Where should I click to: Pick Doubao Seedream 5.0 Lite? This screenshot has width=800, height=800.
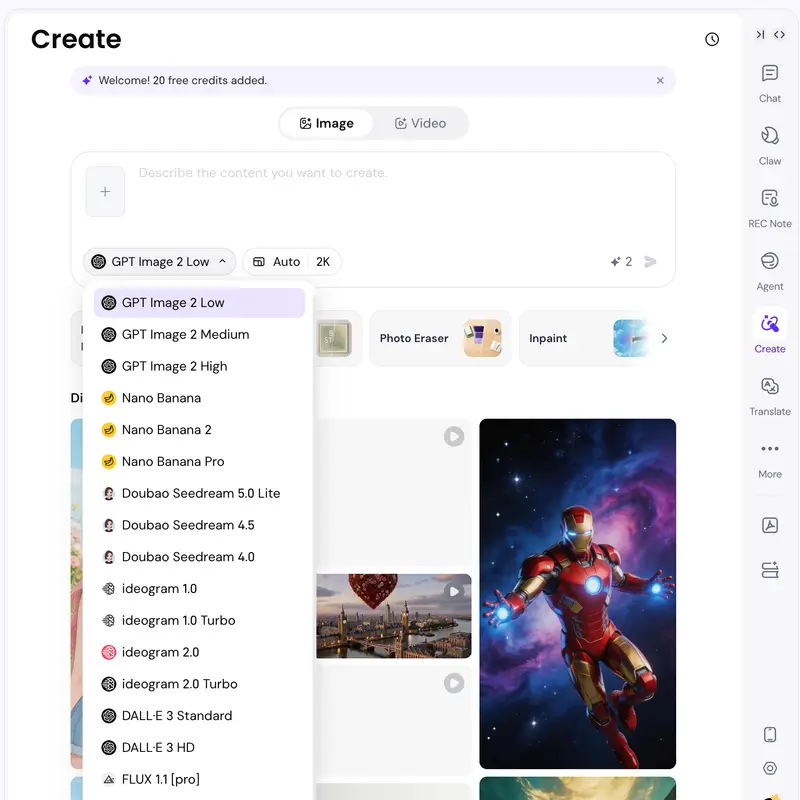(x=199, y=493)
